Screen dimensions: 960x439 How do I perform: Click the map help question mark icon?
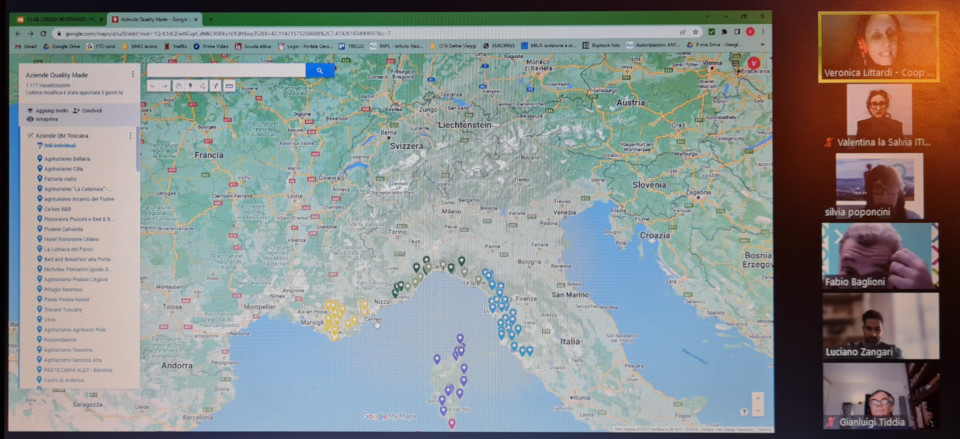click(x=744, y=412)
